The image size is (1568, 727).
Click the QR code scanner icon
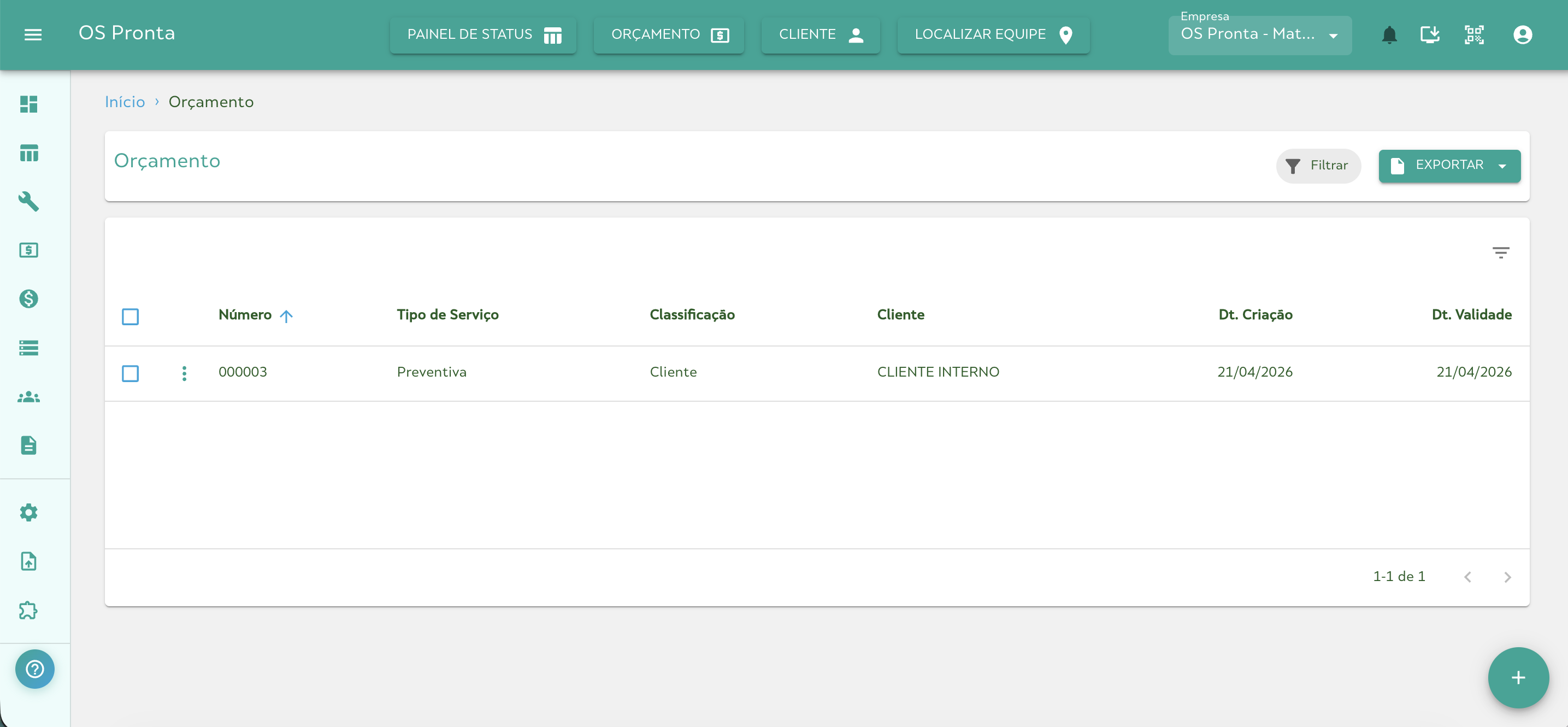tap(1473, 34)
